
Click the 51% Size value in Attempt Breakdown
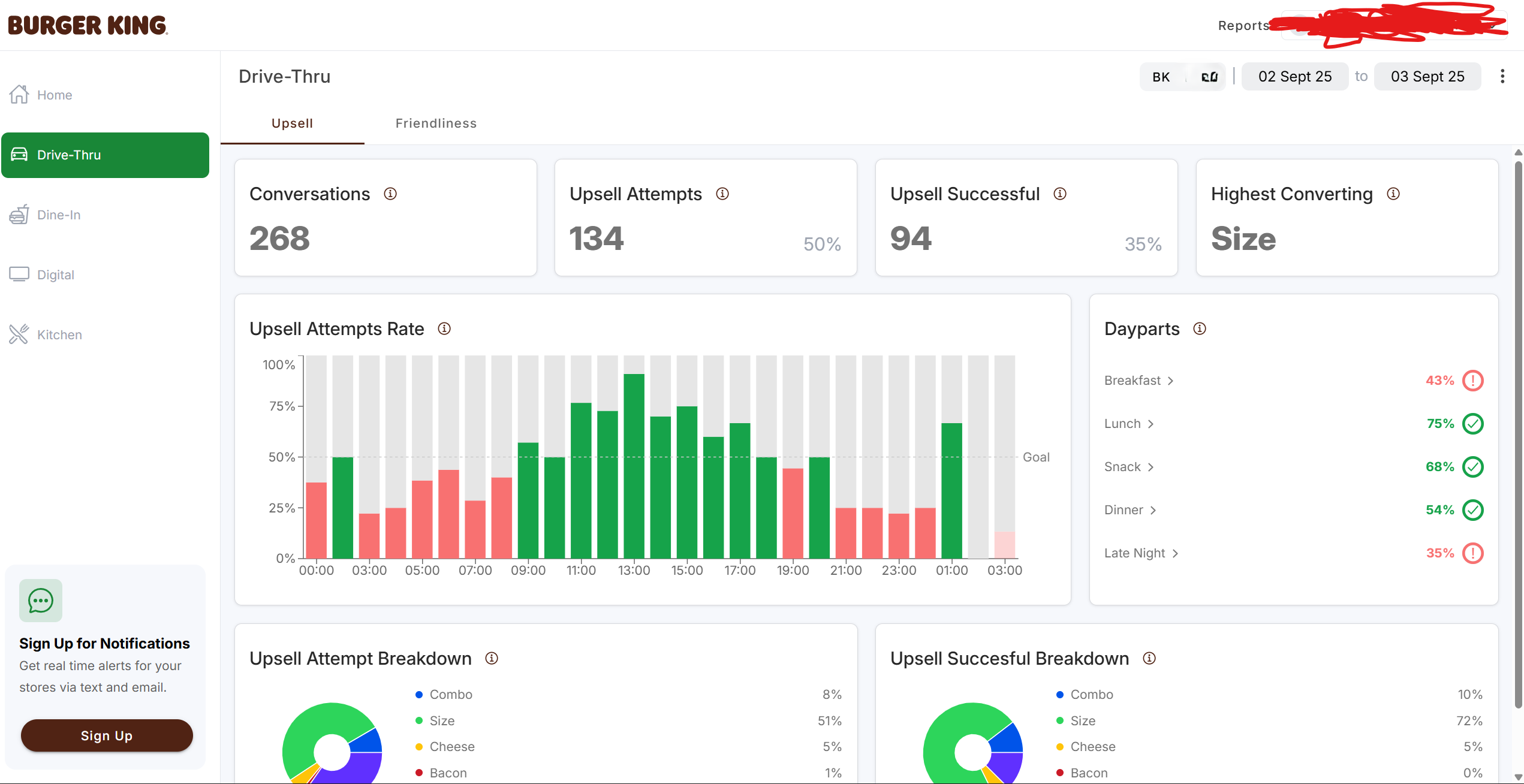tap(830, 721)
